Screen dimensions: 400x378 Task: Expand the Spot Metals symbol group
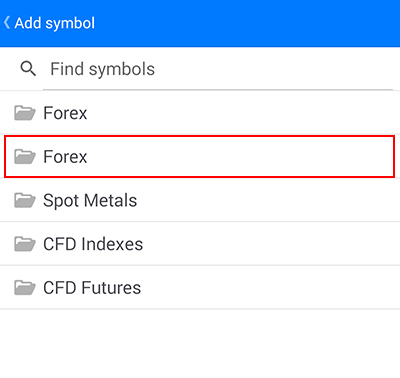[200, 200]
